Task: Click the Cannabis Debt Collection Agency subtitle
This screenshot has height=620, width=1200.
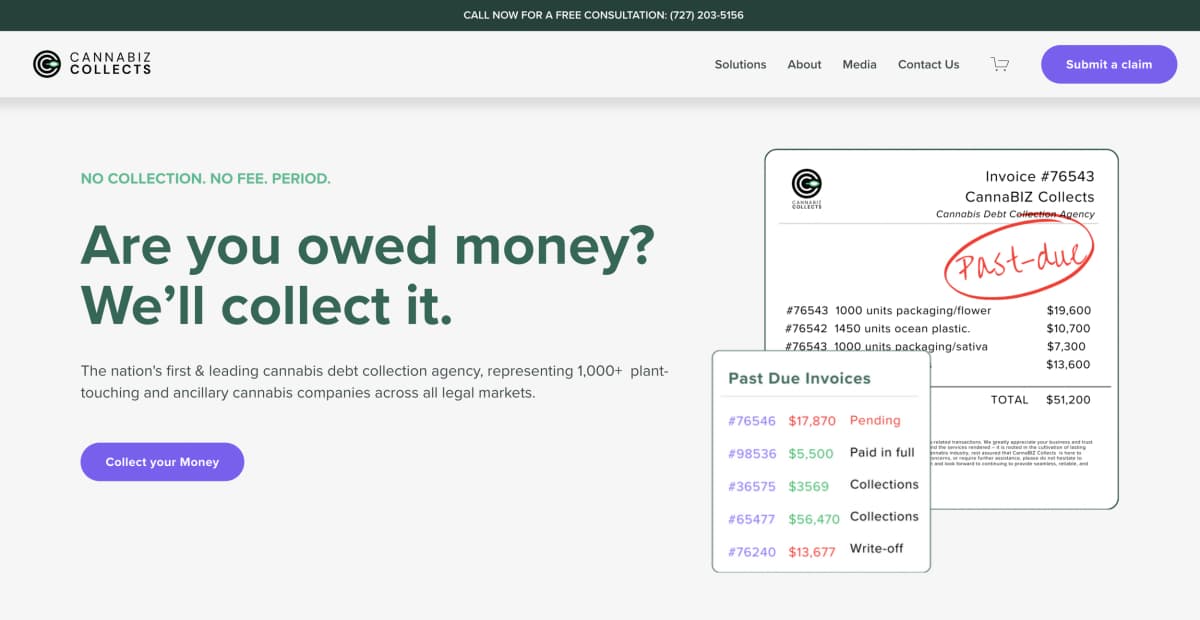Action: (x=1015, y=214)
